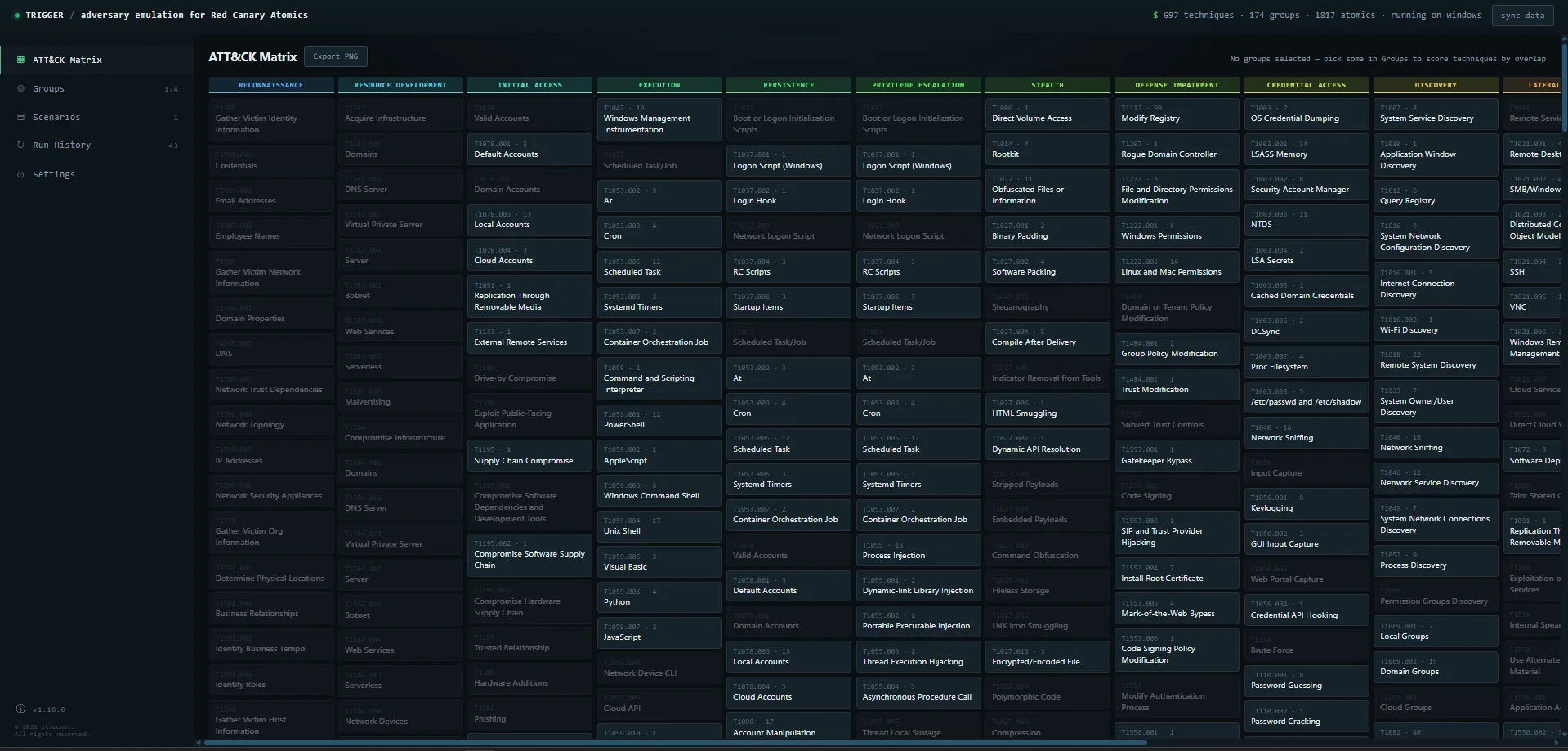Select the EXECUTION column header

click(659, 85)
